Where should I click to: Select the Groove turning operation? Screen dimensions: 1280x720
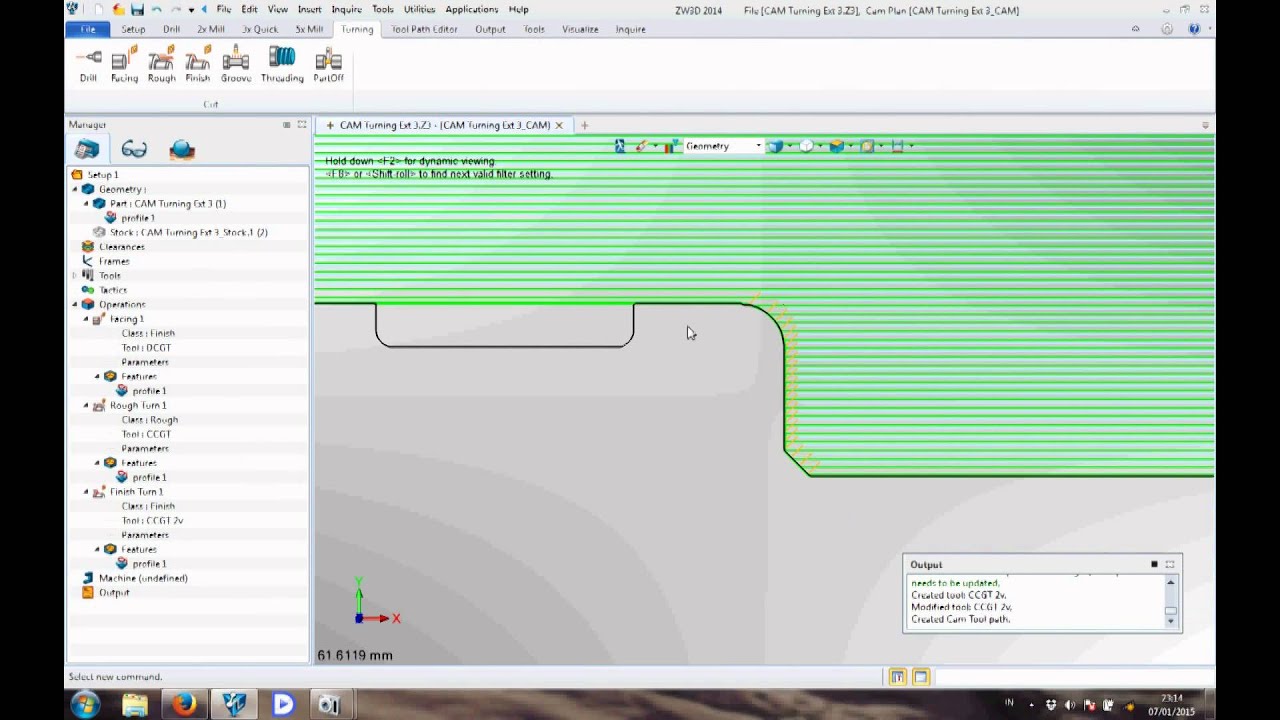pyautogui.click(x=236, y=65)
